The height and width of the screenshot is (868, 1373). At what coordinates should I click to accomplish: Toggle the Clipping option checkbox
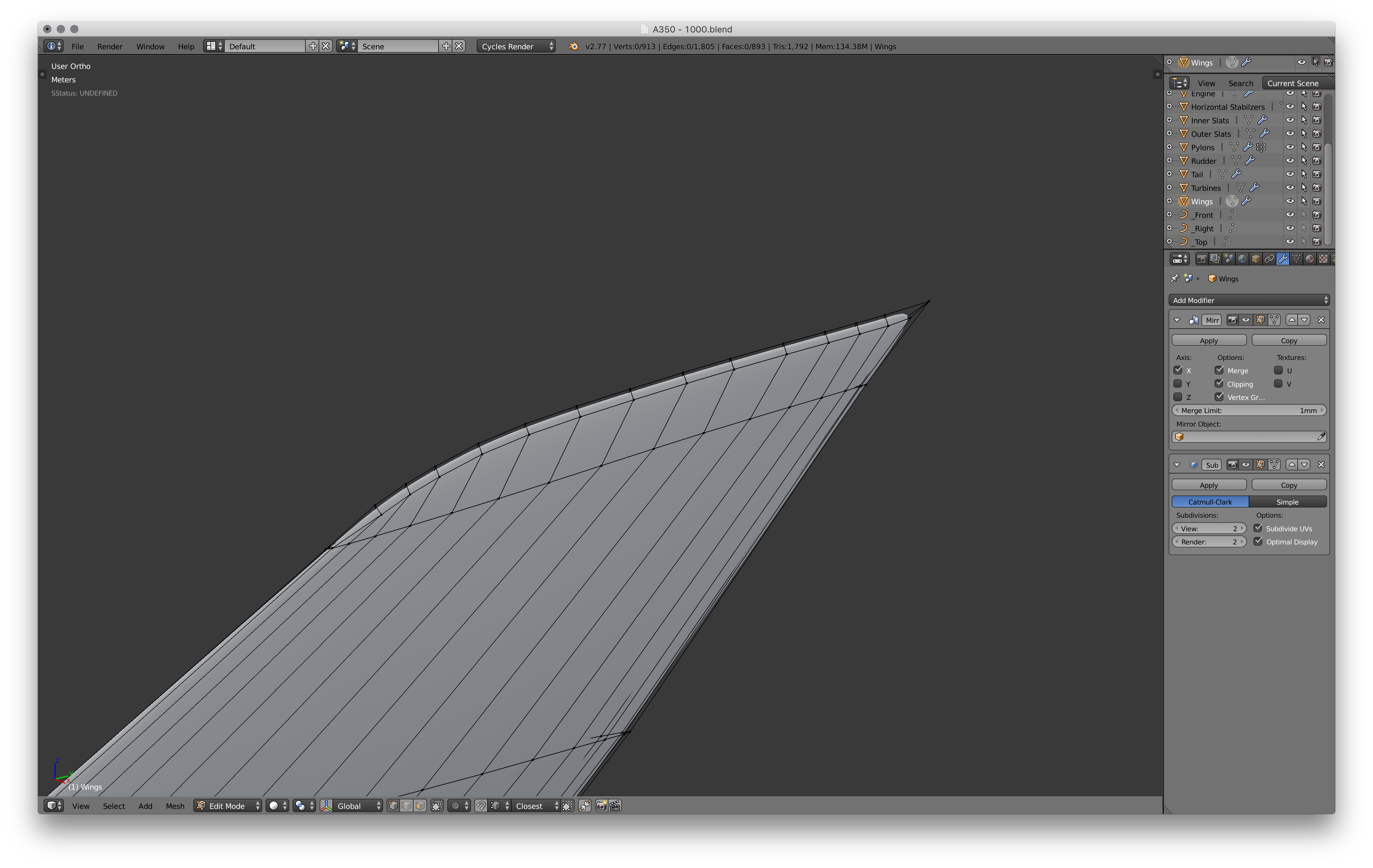(1219, 384)
